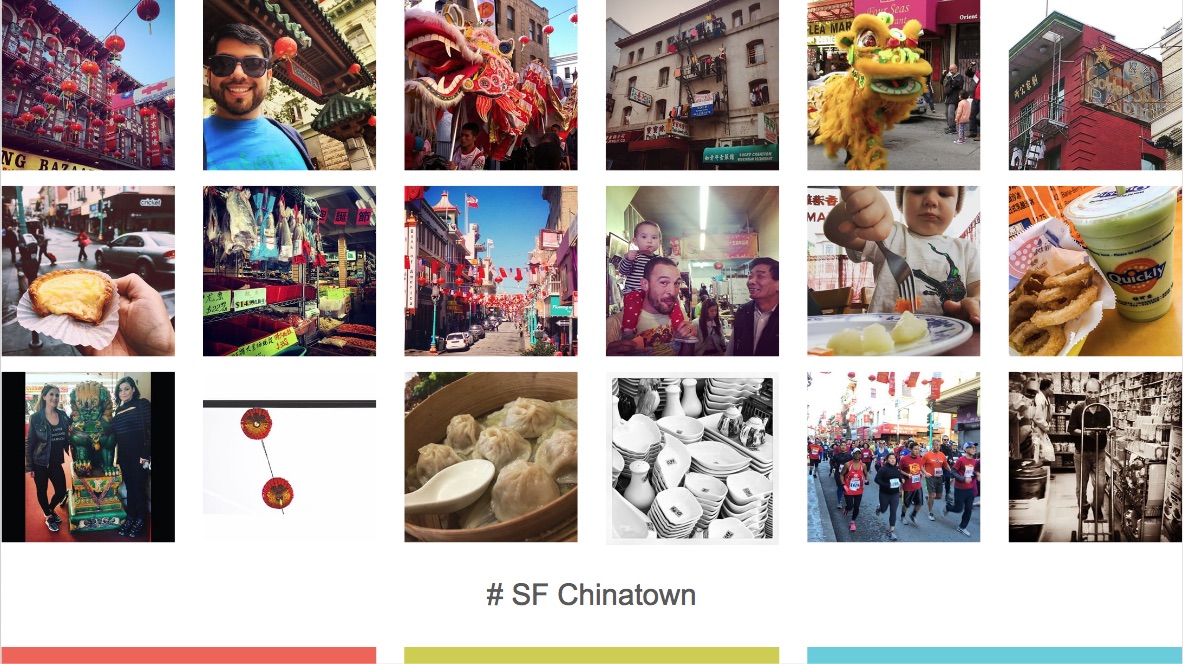Viewport: 1183px width, 664px height.
Task: Click the olive-green color bar
Action: pyautogui.click(x=592, y=655)
